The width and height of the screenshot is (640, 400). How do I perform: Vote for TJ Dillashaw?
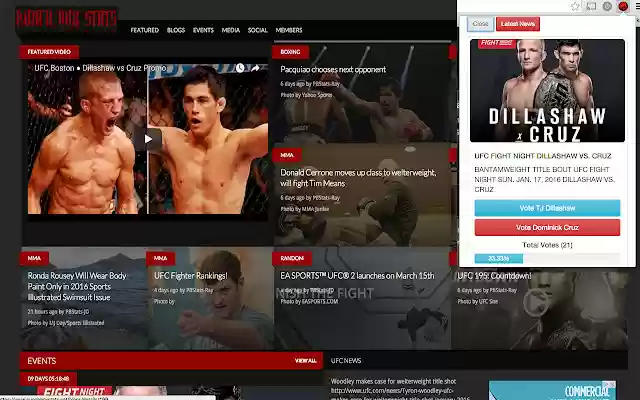pyautogui.click(x=547, y=208)
